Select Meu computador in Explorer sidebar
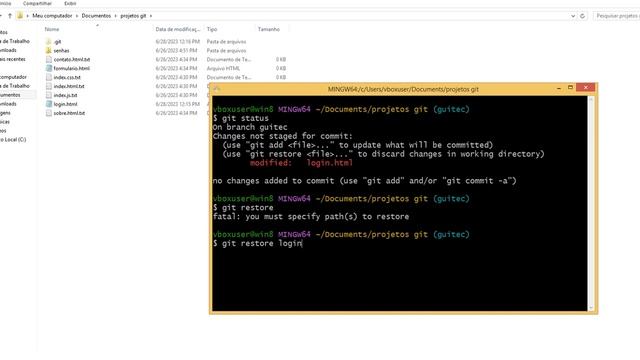 [x=13, y=77]
